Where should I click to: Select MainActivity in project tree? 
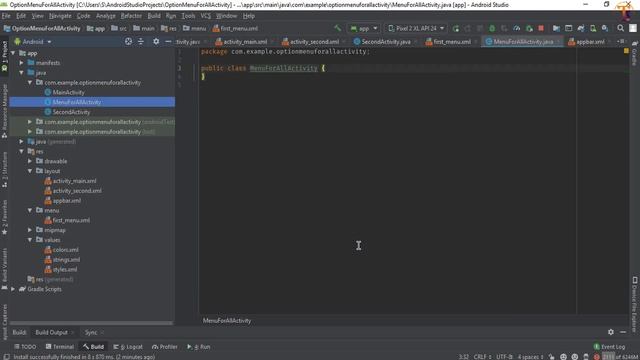68,92
